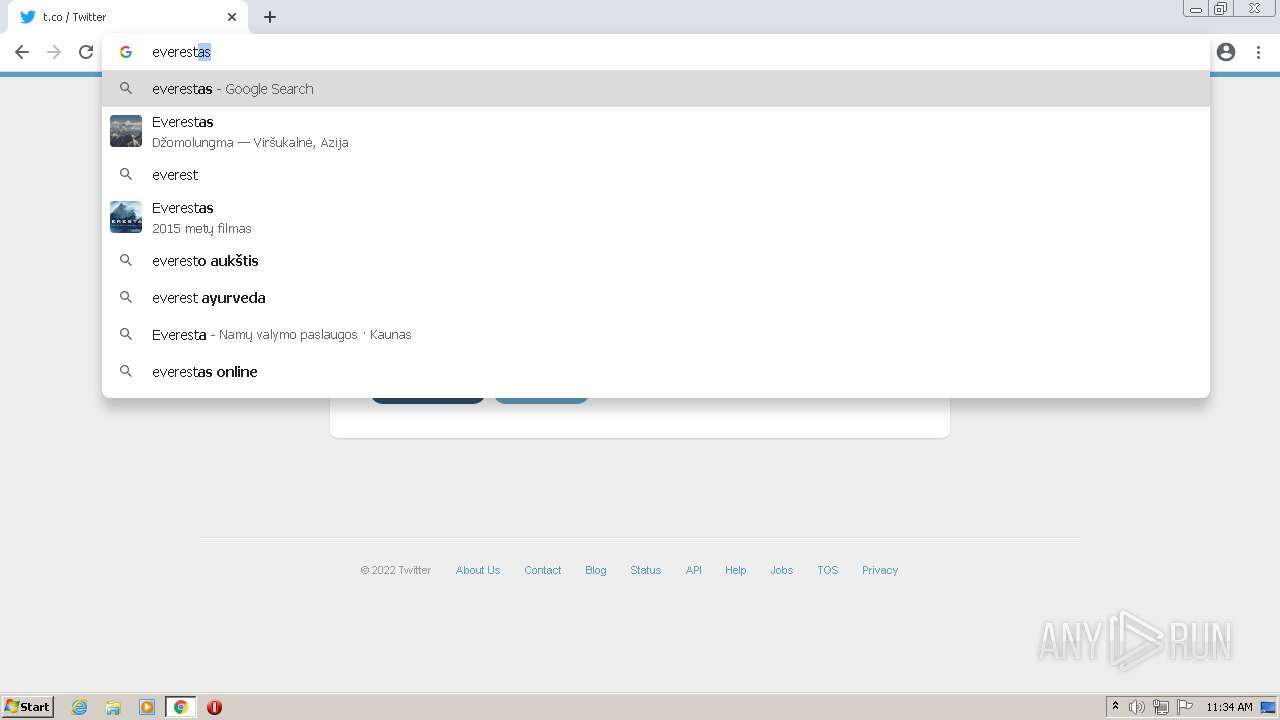Click the magnifying glass beside the everest suggestion

click(x=126, y=174)
